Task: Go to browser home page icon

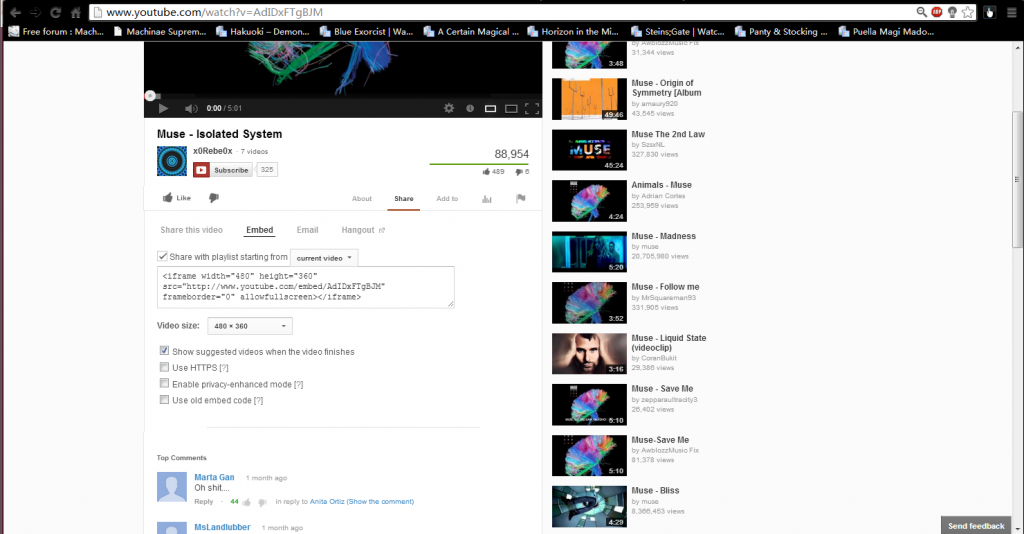Action: 76,12
